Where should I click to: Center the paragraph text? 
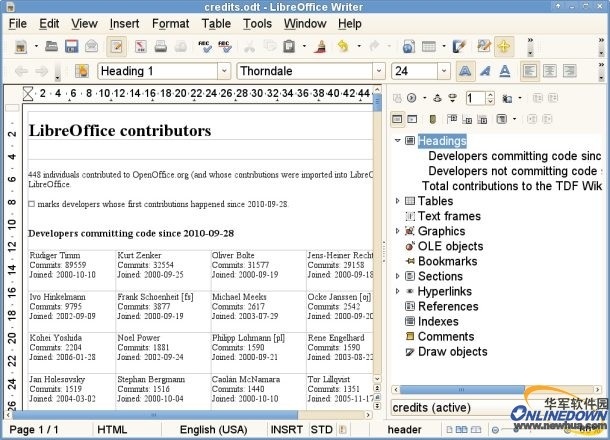(x=550, y=71)
